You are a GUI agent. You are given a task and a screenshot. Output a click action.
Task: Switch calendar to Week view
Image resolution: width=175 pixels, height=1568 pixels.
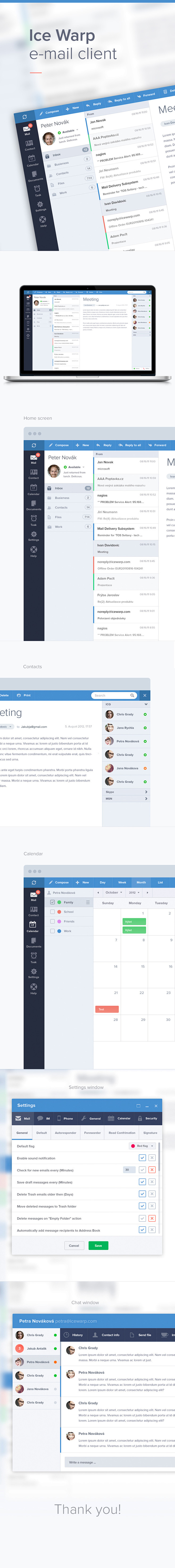click(x=122, y=882)
